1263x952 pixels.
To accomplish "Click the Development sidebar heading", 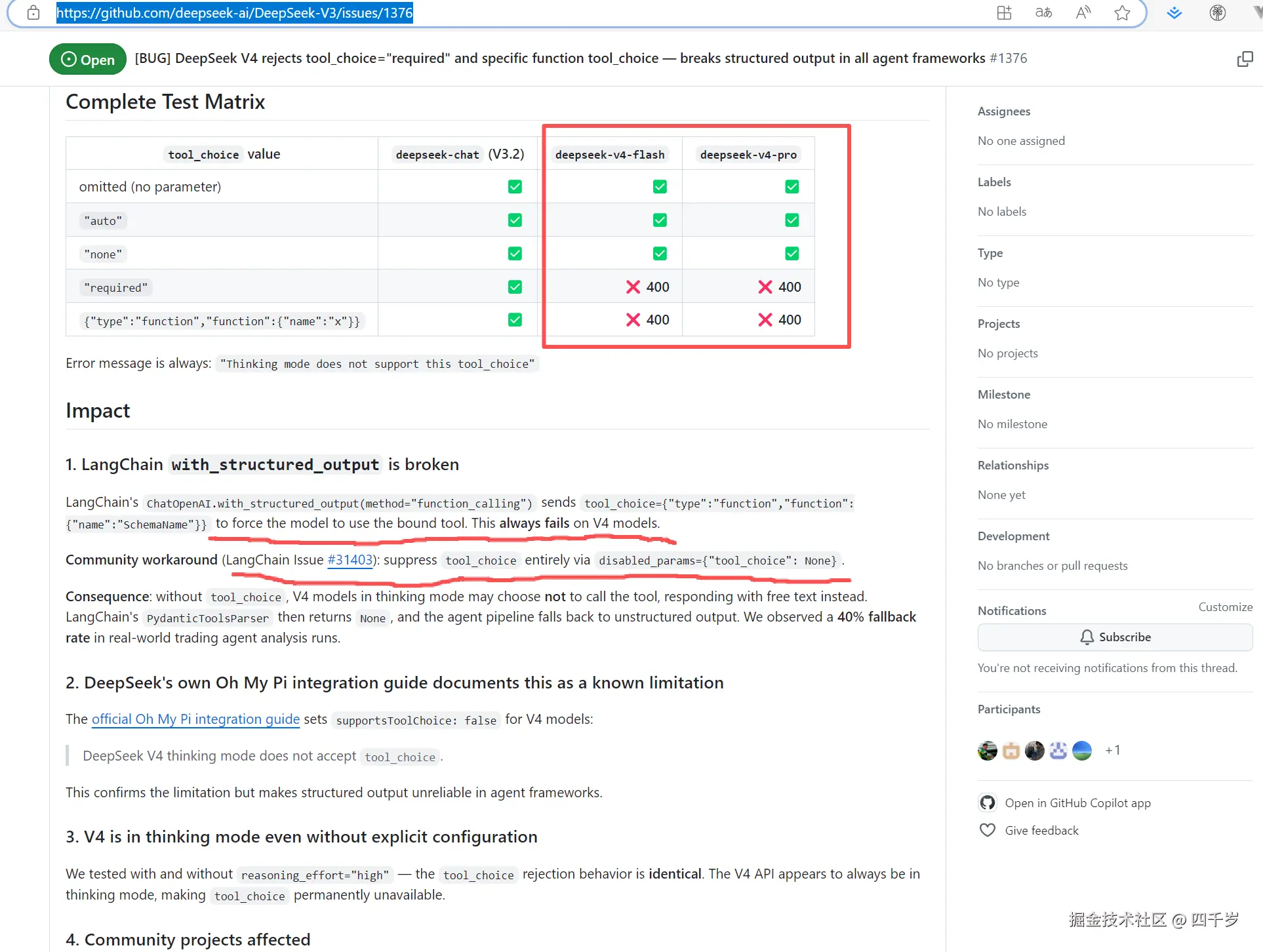I will tap(1013, 536).
